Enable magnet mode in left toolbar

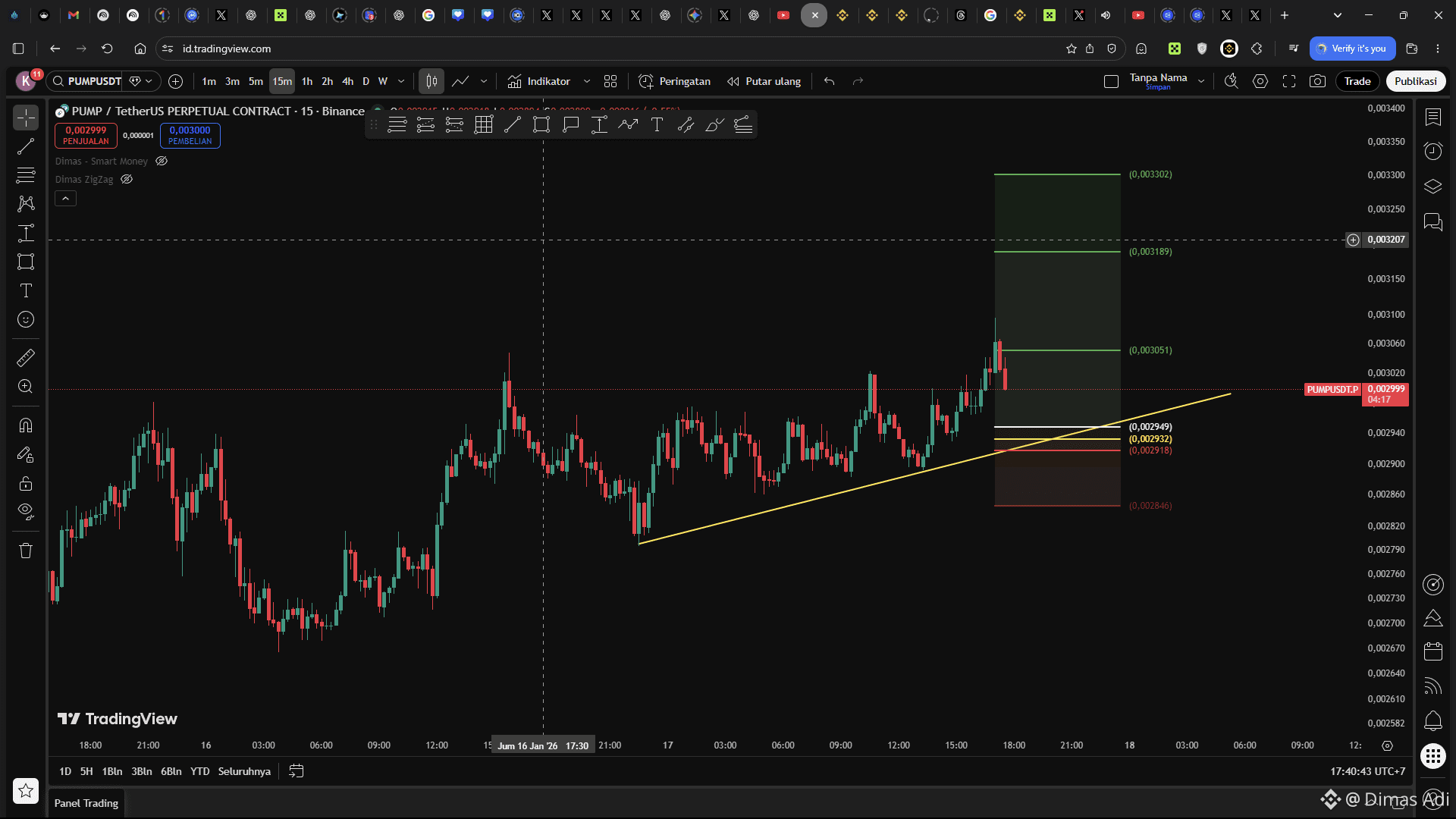26,425
